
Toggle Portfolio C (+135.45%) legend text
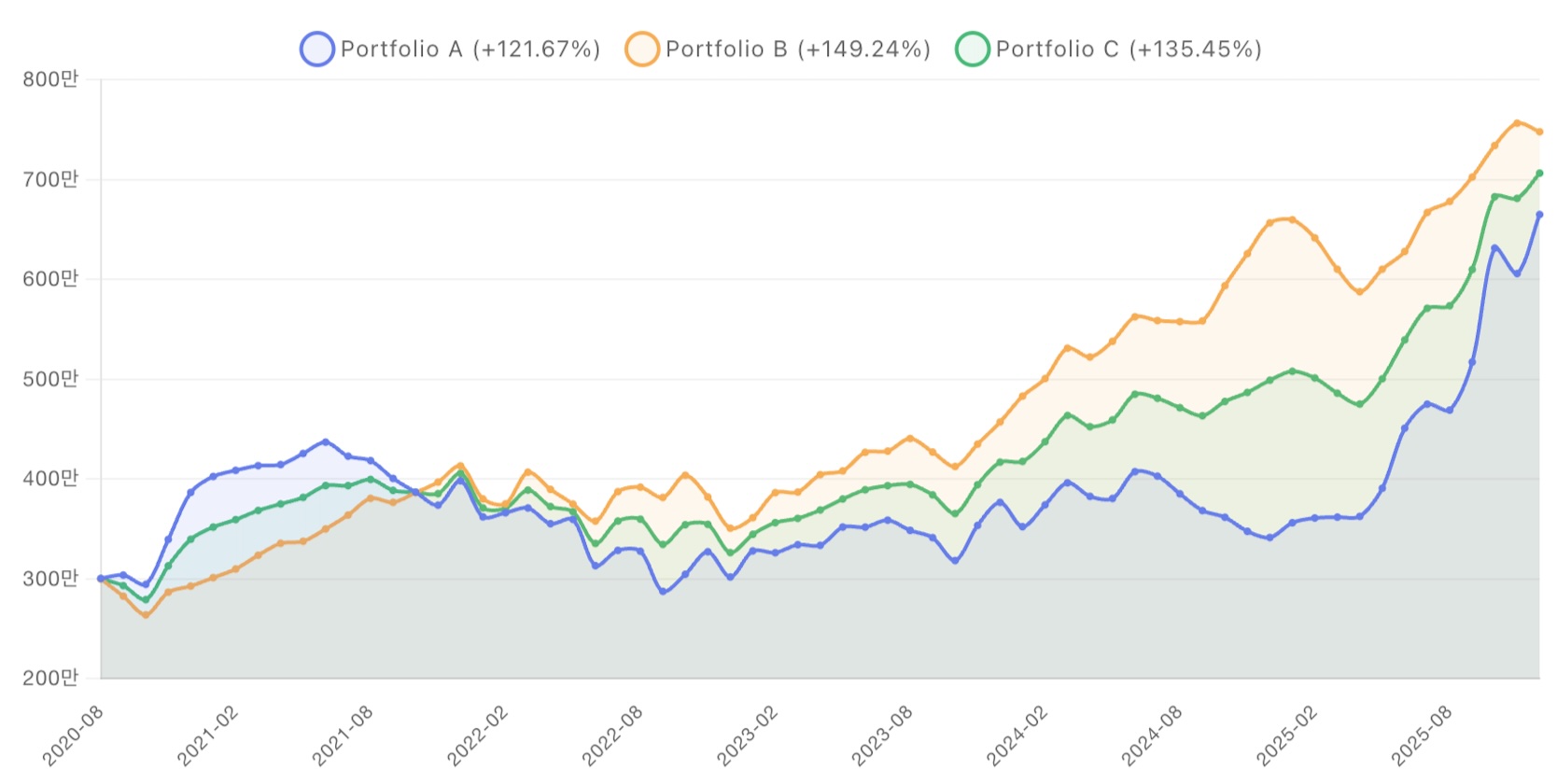[1129, 49]
